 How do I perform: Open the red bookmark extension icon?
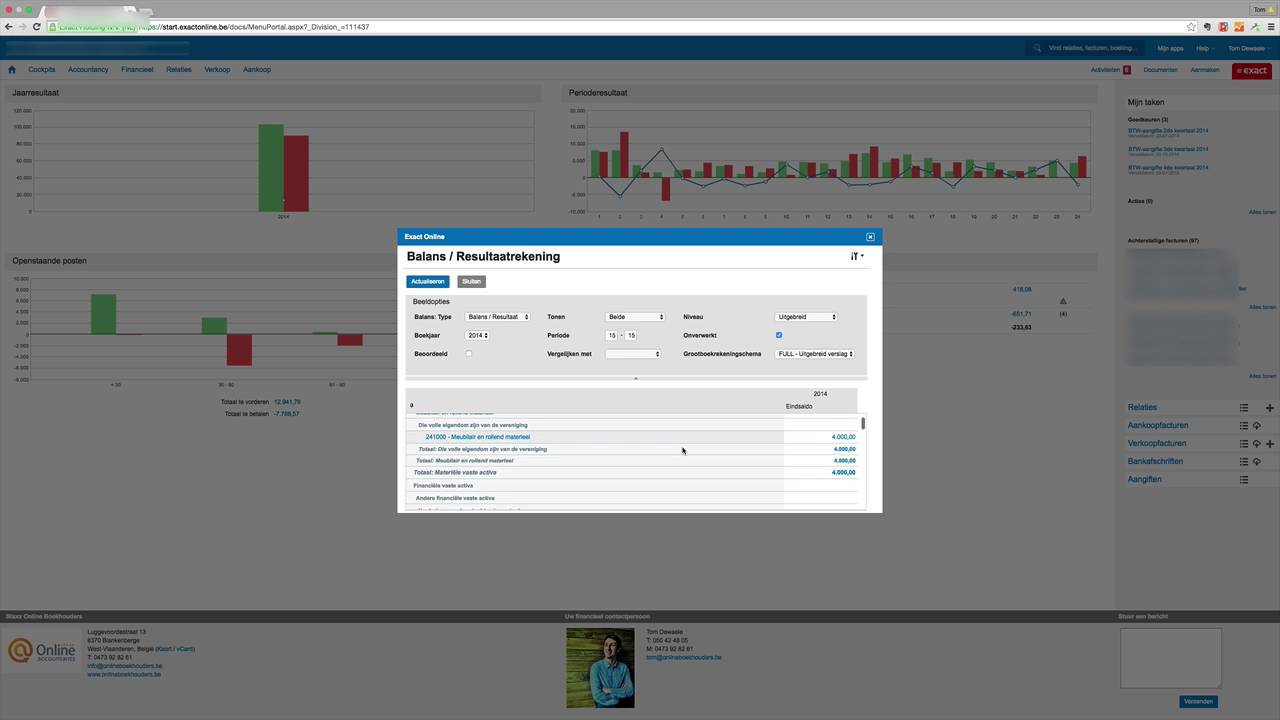point(1223,27)
